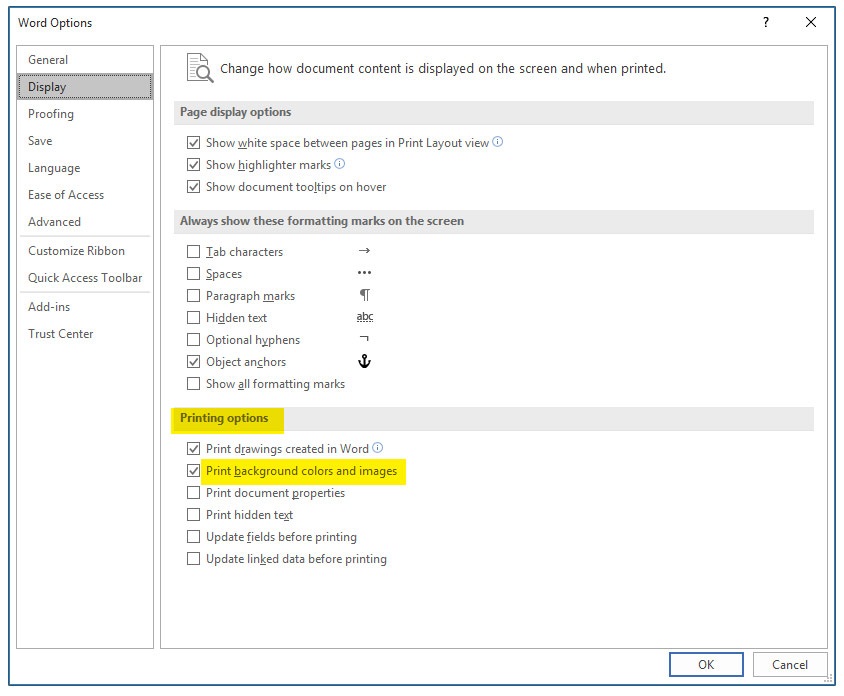The width and height of the screenshot is (844, 696).
Task: Uncheck Print background colors and images
Action: [x=194, y=471]
